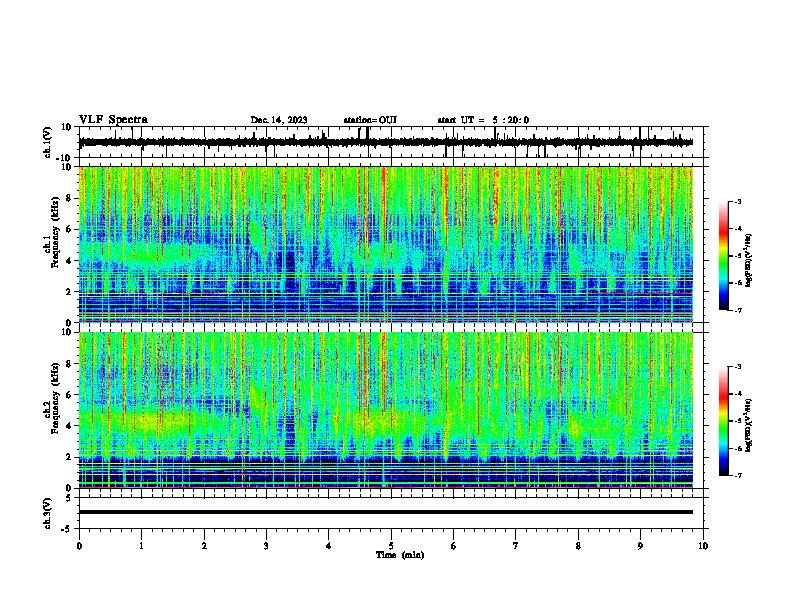Click the time axis tick label '0'

coord(79,546)
